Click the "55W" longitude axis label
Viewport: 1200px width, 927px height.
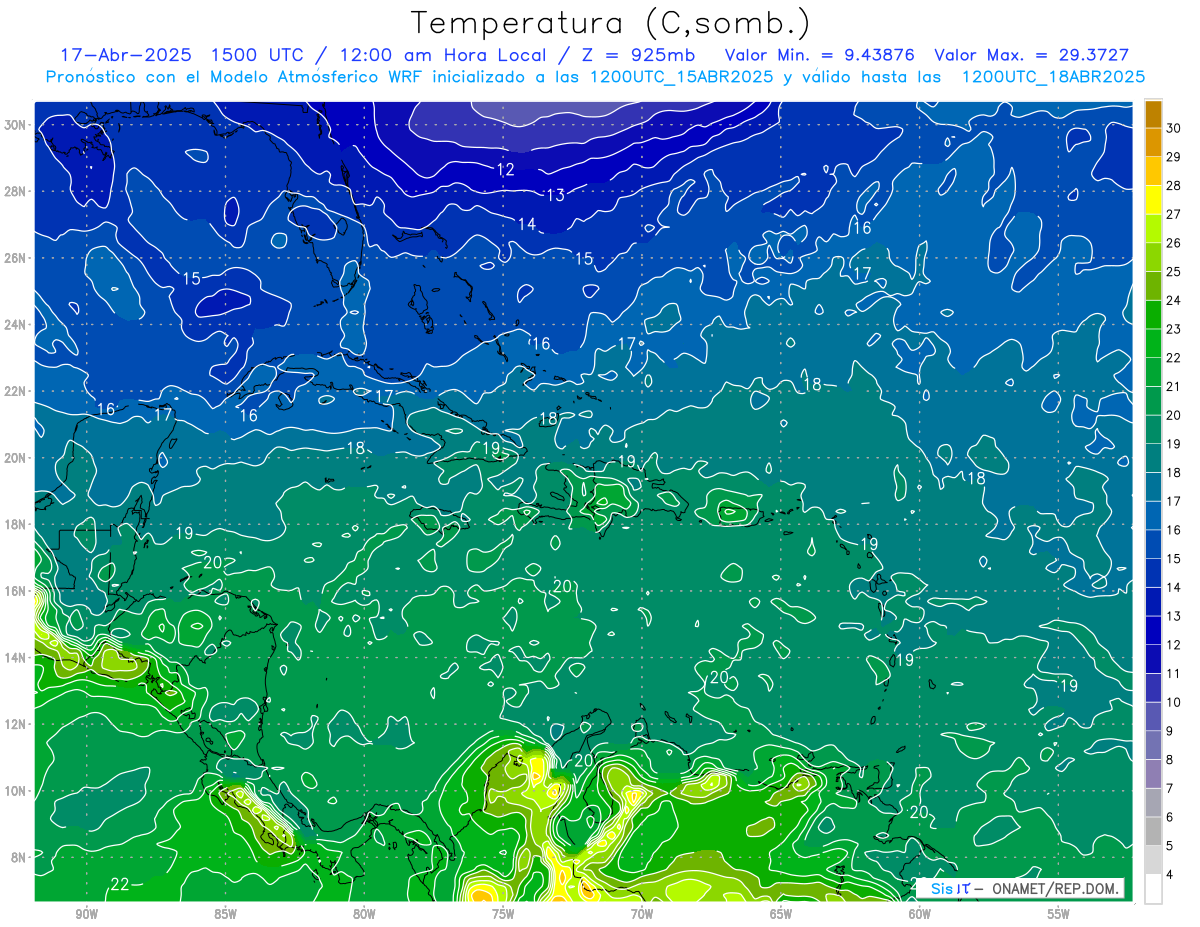[x=1058, y=914]
